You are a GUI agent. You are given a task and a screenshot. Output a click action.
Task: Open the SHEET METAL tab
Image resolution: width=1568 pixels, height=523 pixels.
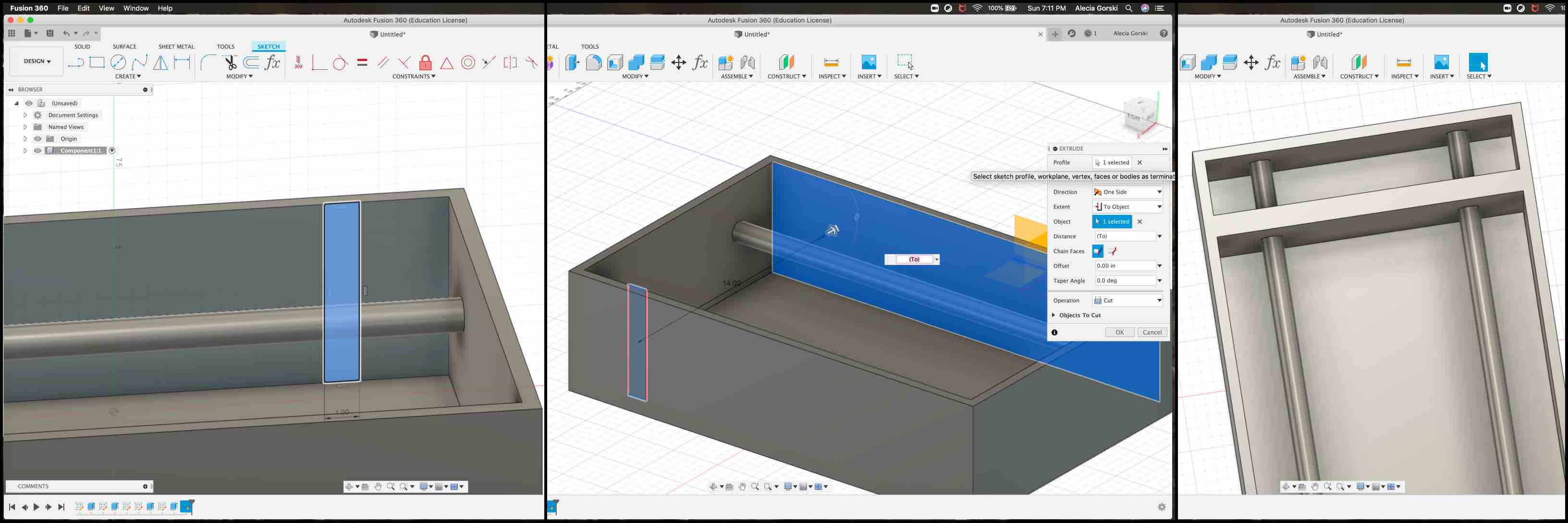pos(176,46)
